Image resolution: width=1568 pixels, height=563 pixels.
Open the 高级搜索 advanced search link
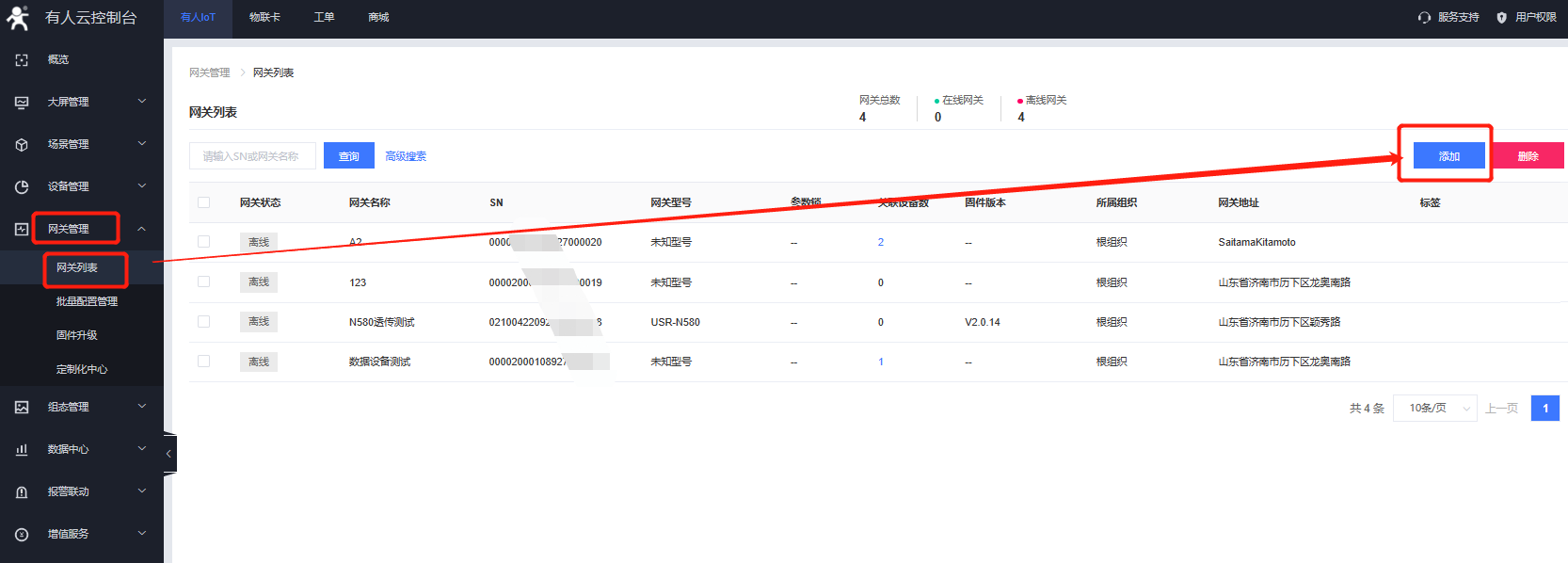tap(406, 156)
